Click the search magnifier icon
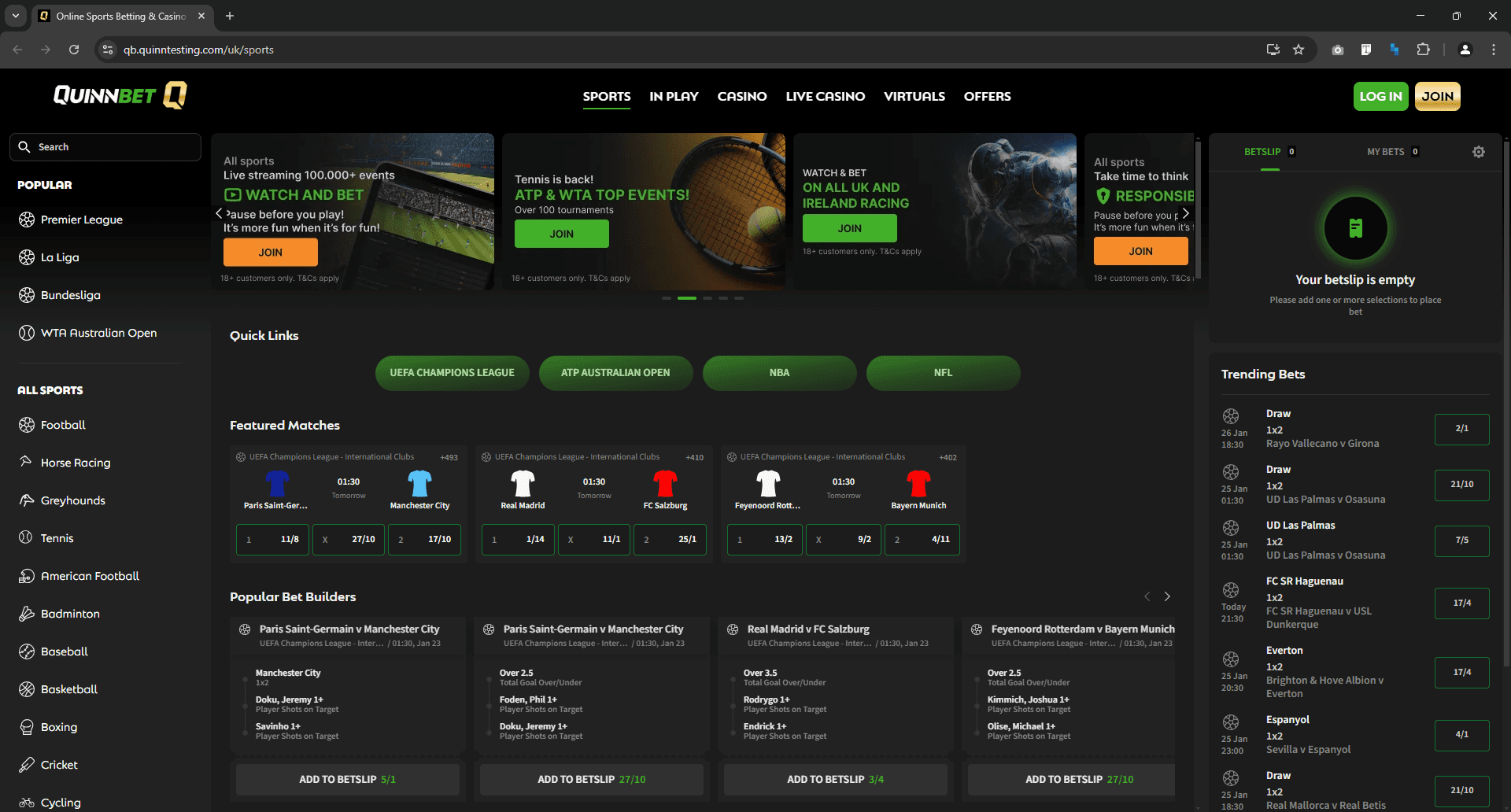This screenshot has height=812, width=1511. (24, 147)
